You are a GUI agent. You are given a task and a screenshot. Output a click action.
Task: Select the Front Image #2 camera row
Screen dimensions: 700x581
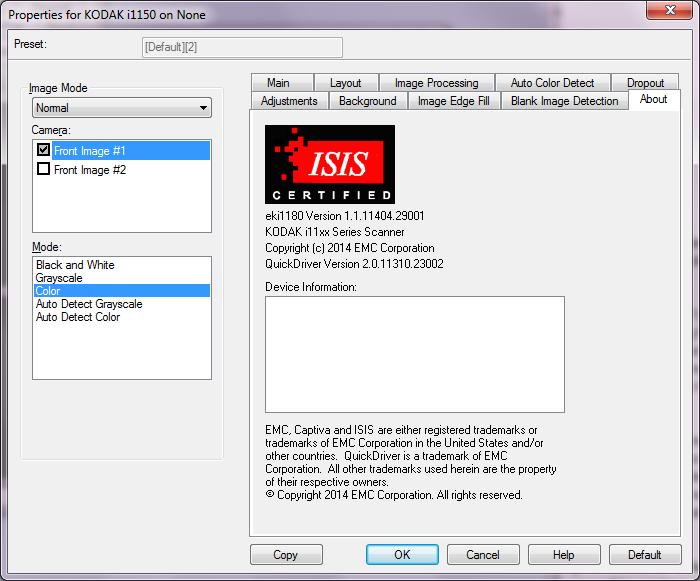tap(122, 170)
